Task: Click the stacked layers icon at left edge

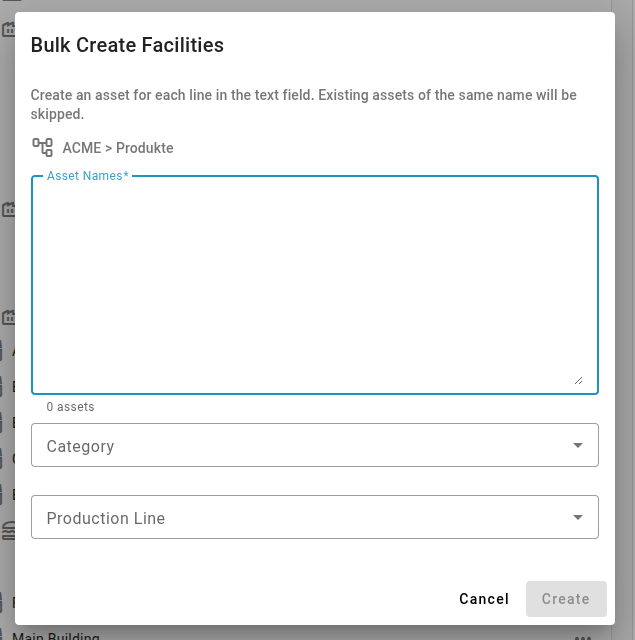Action: 7,530
